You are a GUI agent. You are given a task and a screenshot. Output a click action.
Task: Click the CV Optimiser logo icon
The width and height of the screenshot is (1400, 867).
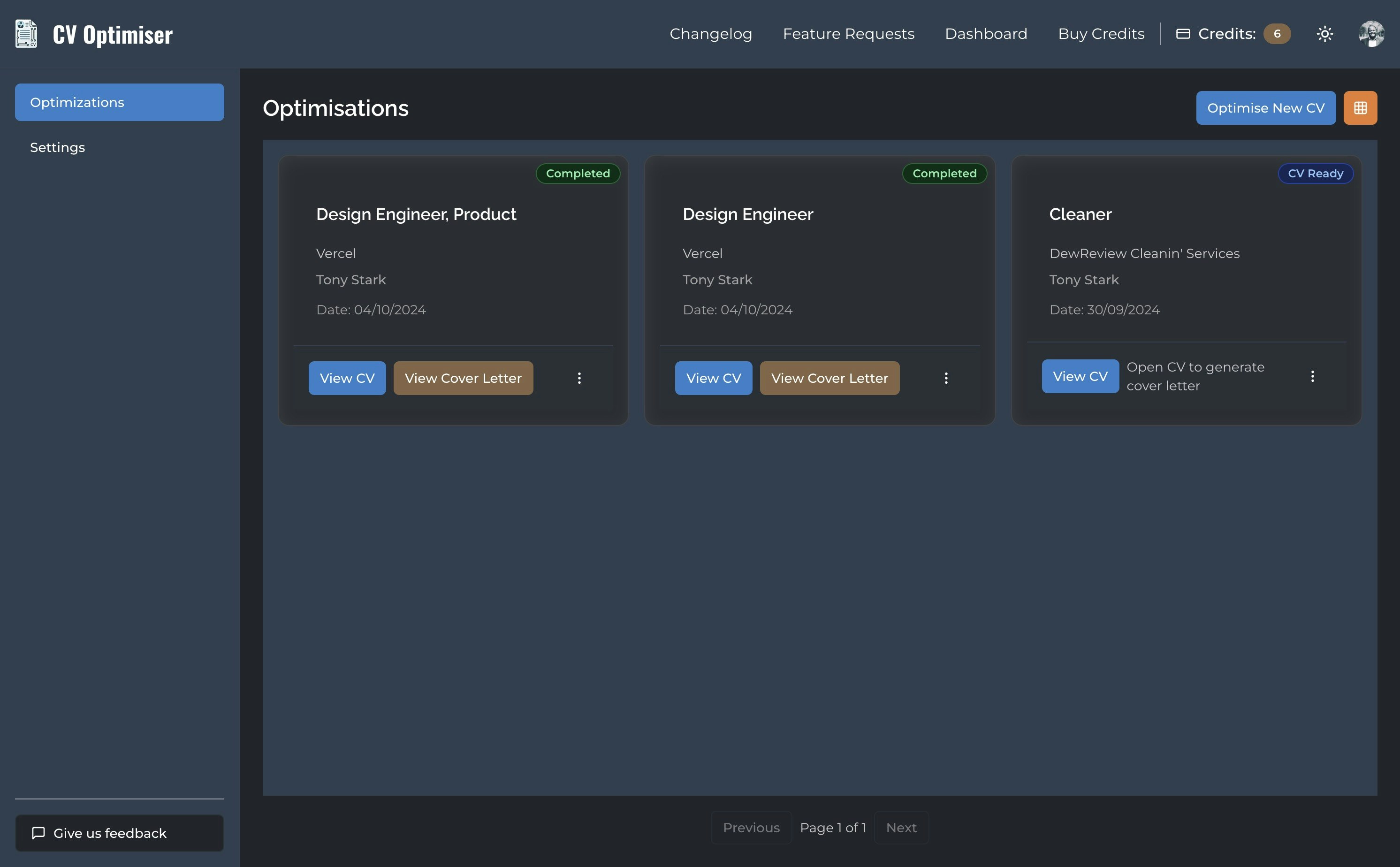(x=26, y=34)
